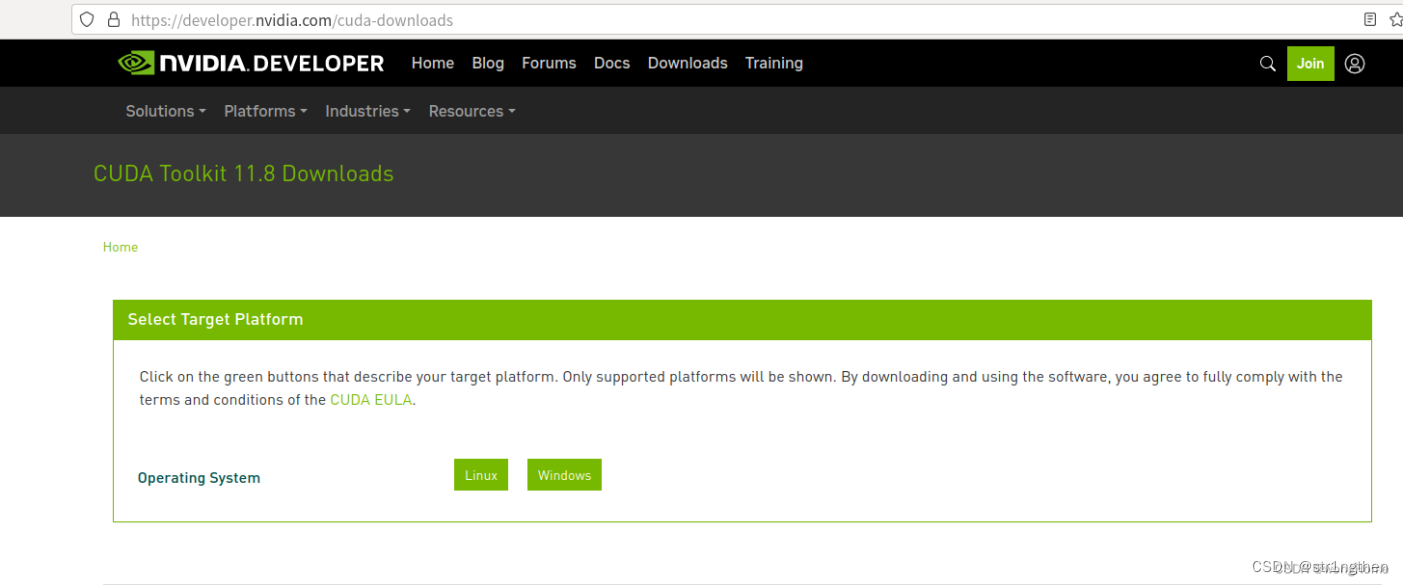Image resolution: width=1403 pixels, height=585 pixels.
Task: Follow the Home breadcrumb link
Action: [120, 247]
